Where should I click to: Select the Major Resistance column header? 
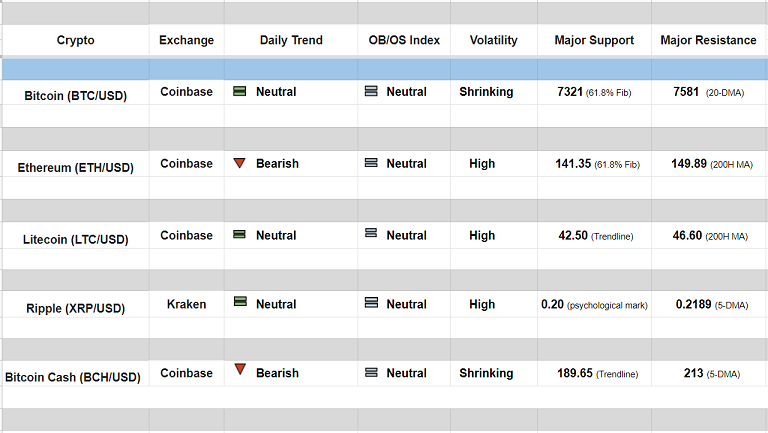(709, 40)
